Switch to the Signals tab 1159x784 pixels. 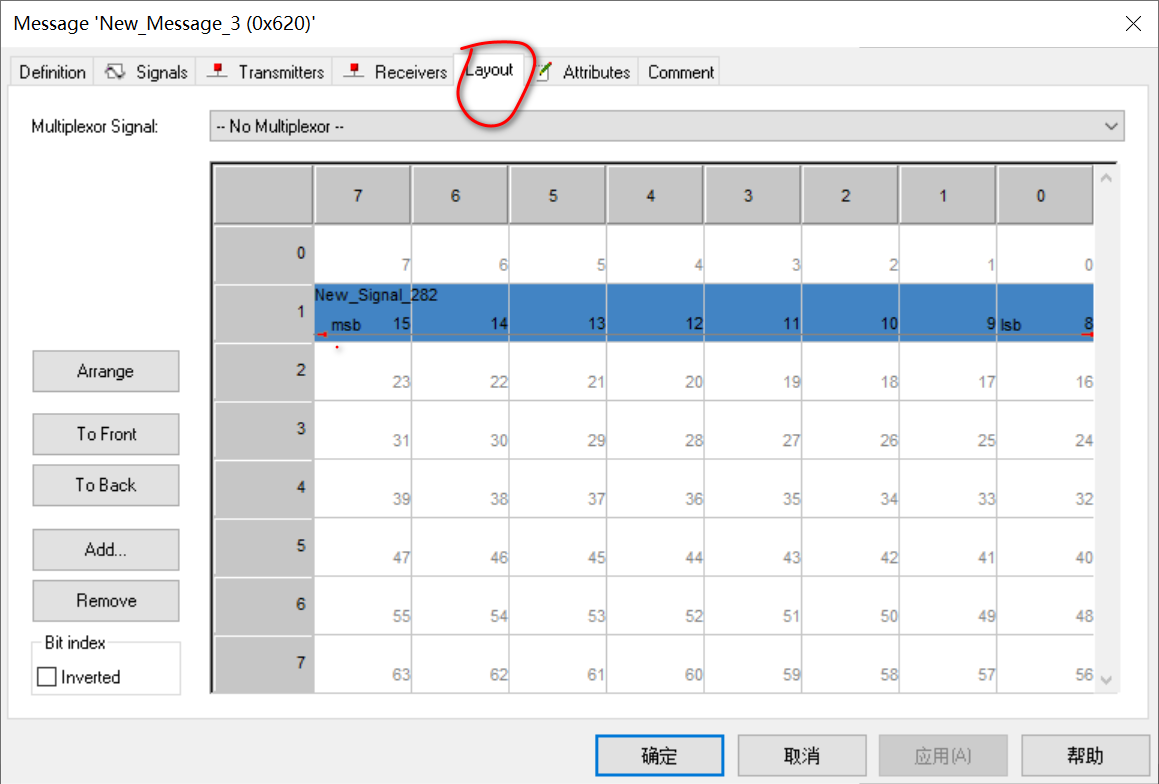pos(145,72)
